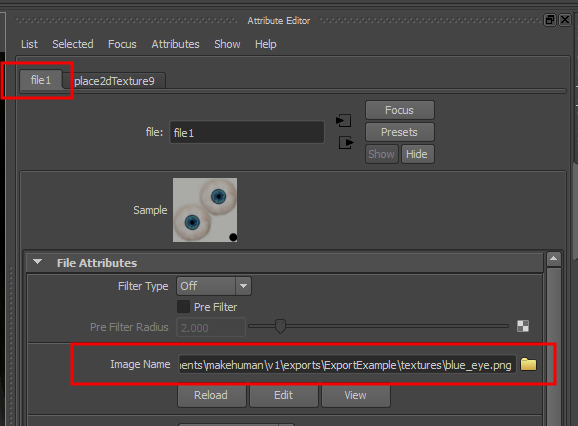This screenshot has height=426, width=578.
Task: Click the black dot on the sample swatch
Action: pos(233,237)
